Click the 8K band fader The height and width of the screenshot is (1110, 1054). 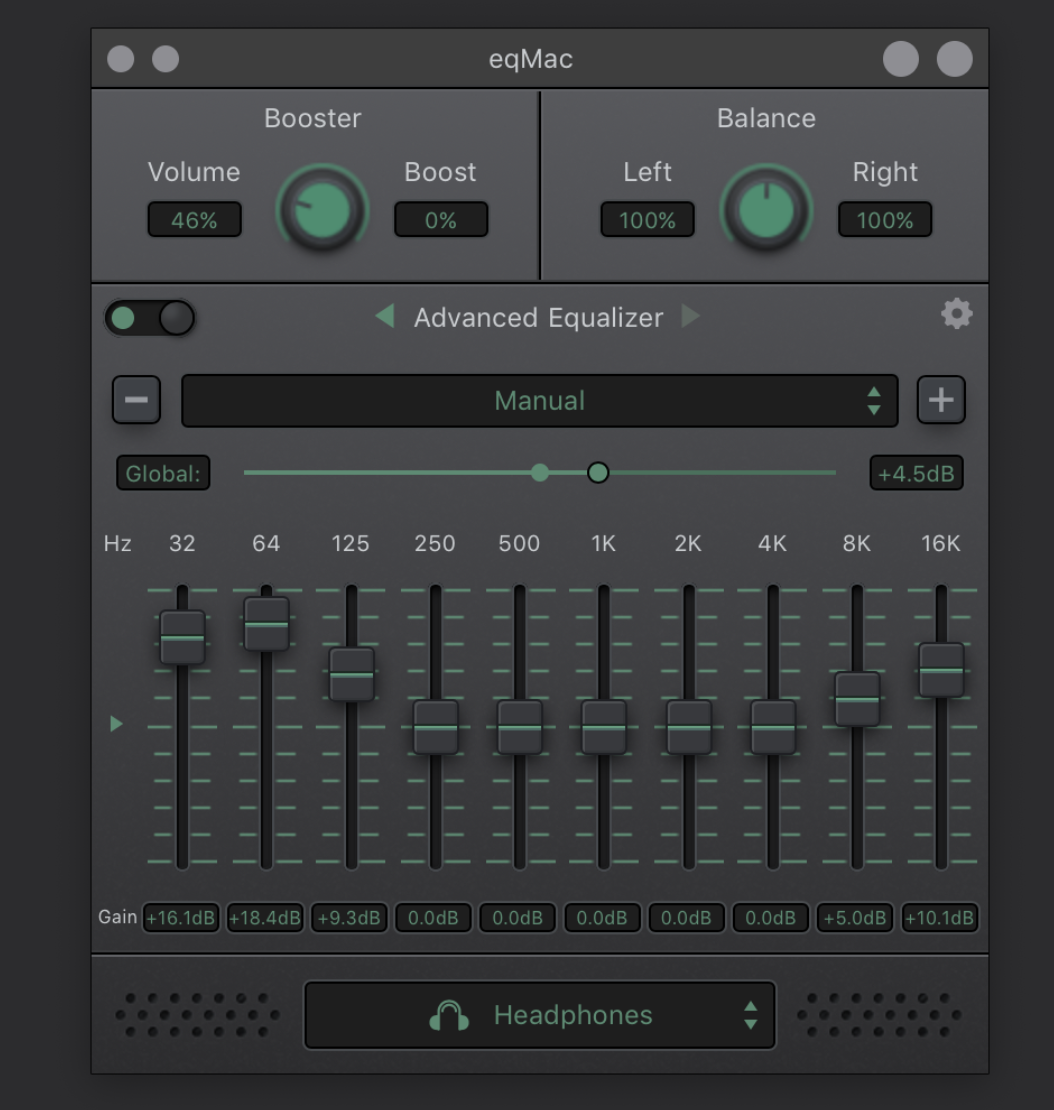[857, 699]
